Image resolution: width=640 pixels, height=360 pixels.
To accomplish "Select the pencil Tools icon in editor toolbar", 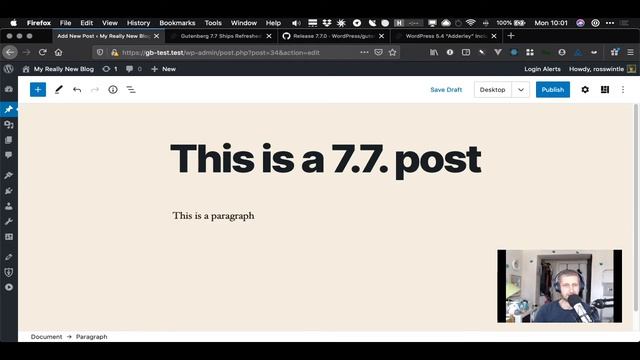I will [58, 89].
